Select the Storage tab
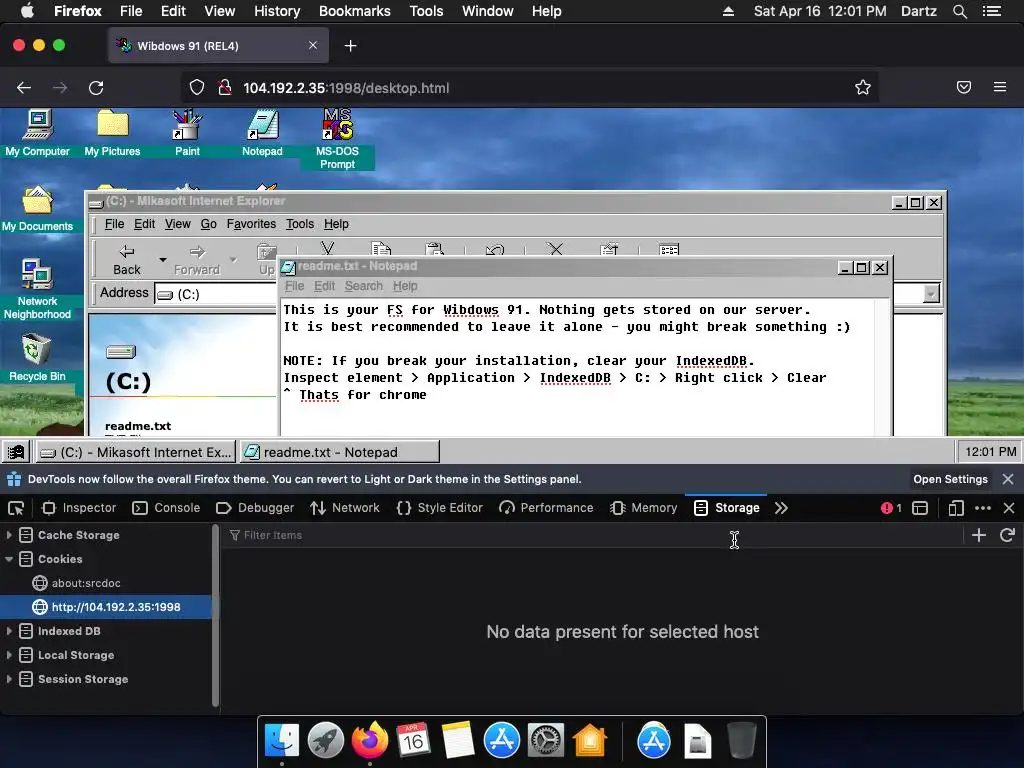Screen dimensions: 1024x768 [726, 508]
